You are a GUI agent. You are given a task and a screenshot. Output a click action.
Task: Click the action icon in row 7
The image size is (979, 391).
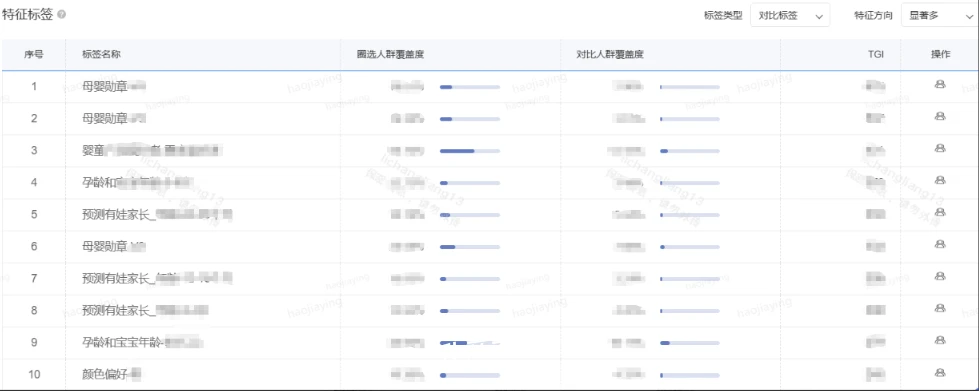(x=940, y=277)
